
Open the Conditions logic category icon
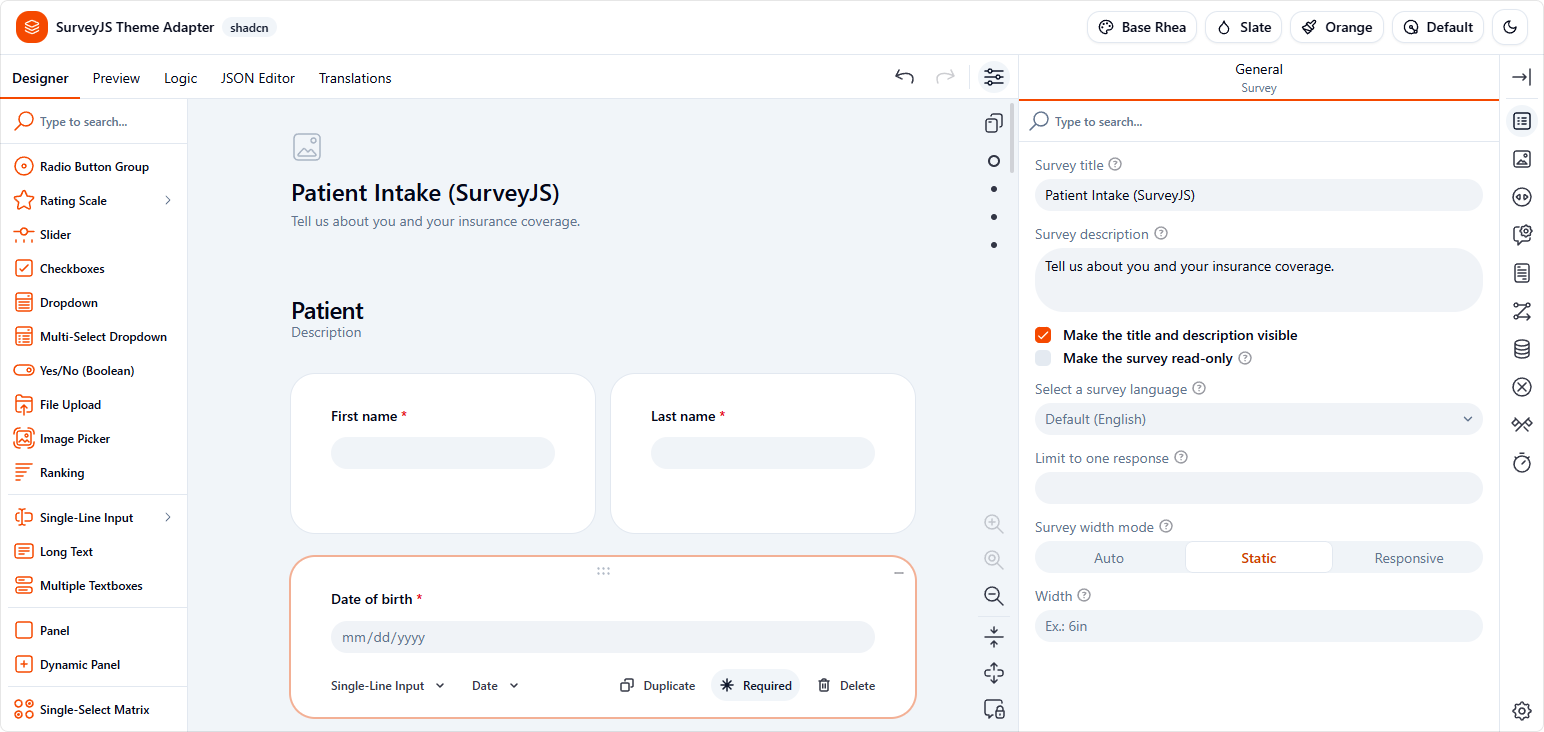coord(1522,311)
